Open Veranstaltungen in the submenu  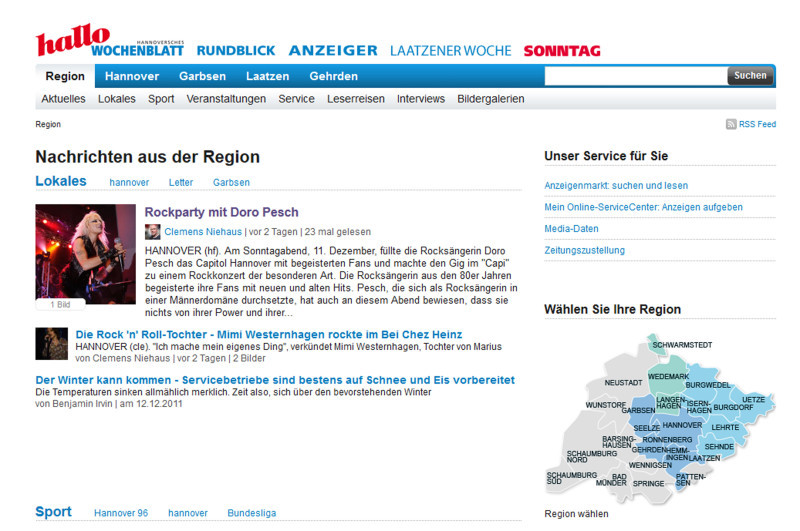point(226,99)
